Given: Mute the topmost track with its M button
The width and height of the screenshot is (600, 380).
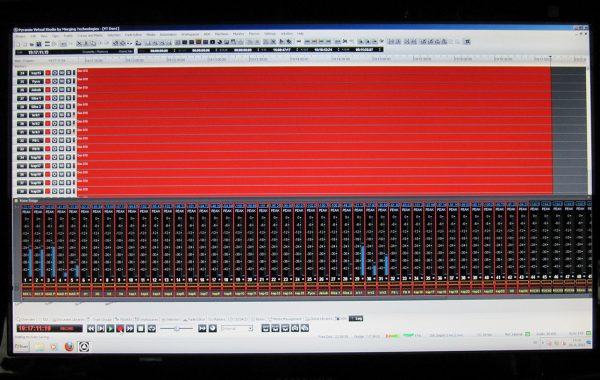Looking at the screenshot, I should point(62,73).
